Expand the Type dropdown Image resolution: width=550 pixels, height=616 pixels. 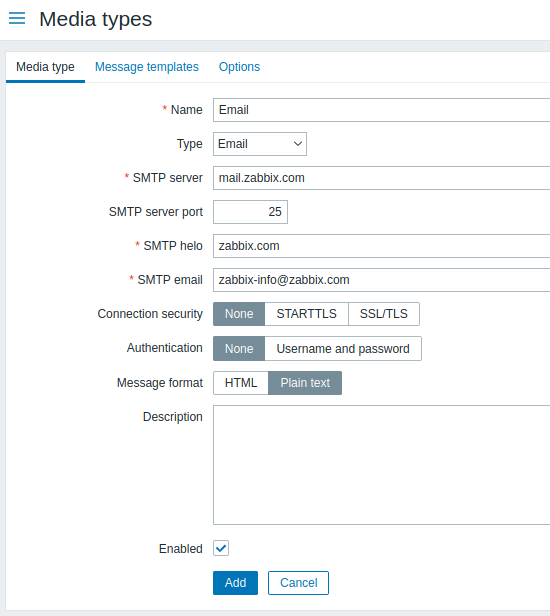pyautogui.click(x=260, y=144)
